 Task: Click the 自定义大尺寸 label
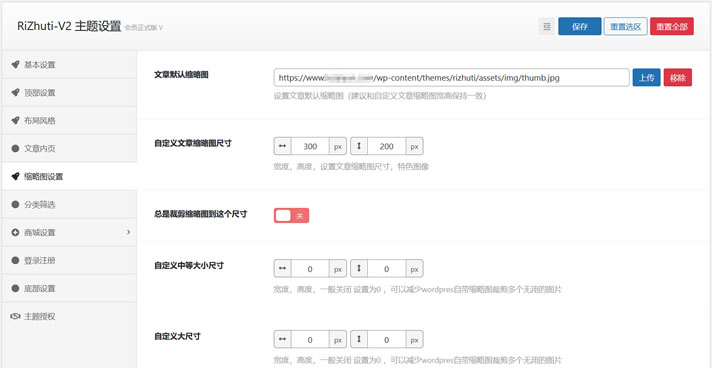pyautogui.click(x=178, y=336)
